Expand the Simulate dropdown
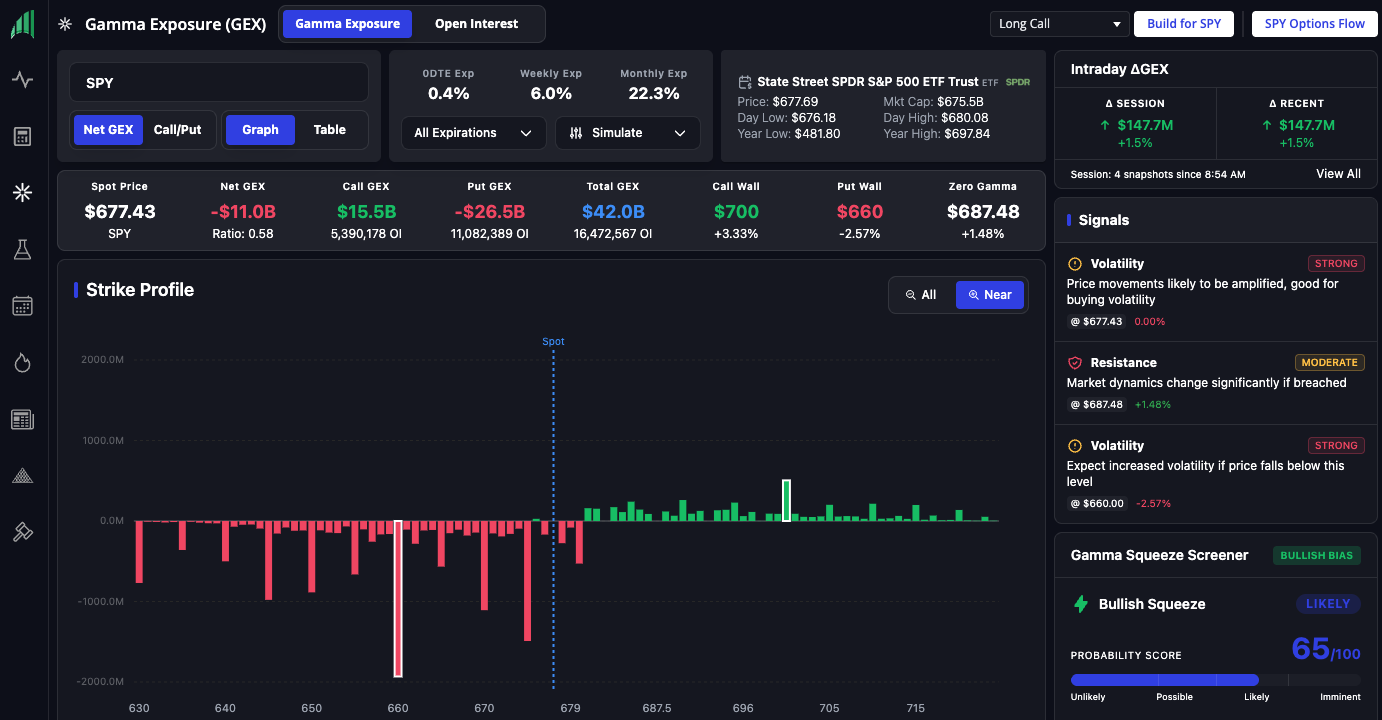 [628, 132]
